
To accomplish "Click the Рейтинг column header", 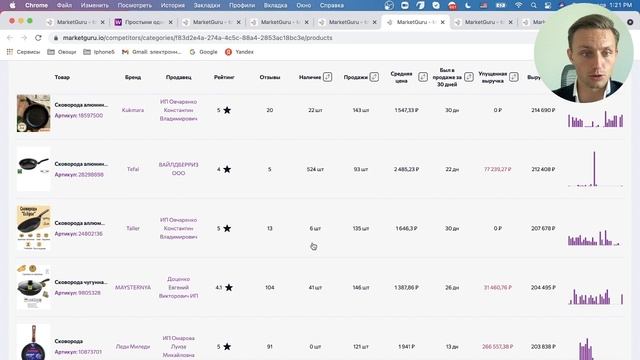I will pos(224,77).
